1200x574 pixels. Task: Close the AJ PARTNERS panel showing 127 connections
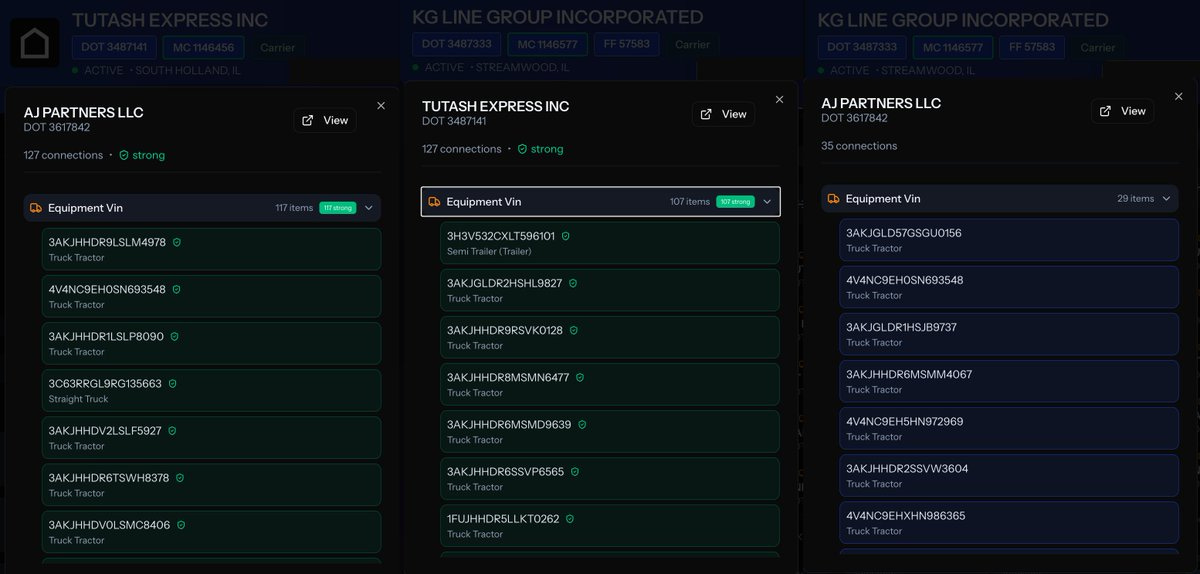click(381, 105)
